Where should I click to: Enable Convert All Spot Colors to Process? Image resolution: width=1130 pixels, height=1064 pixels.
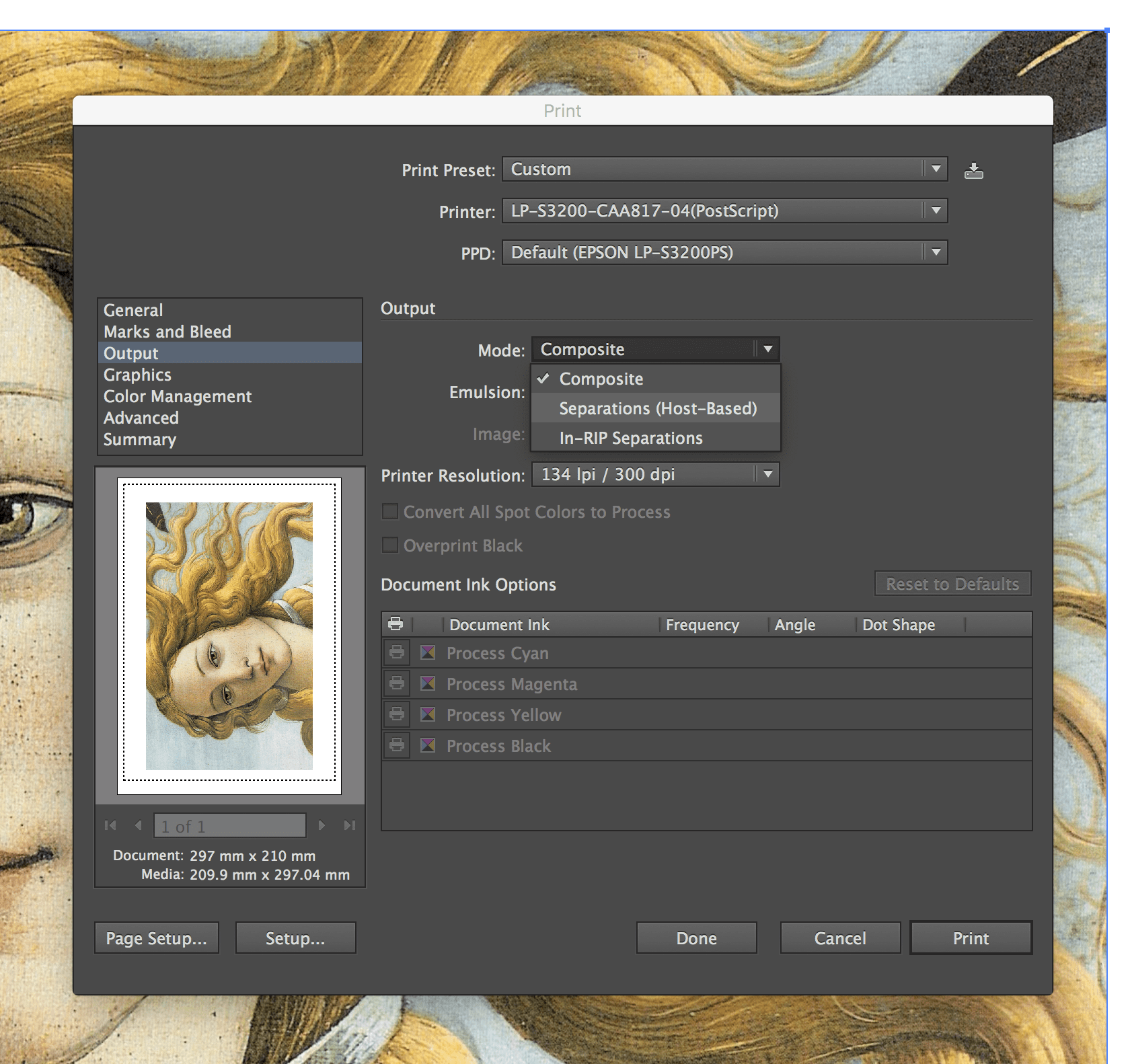point(389,512)
